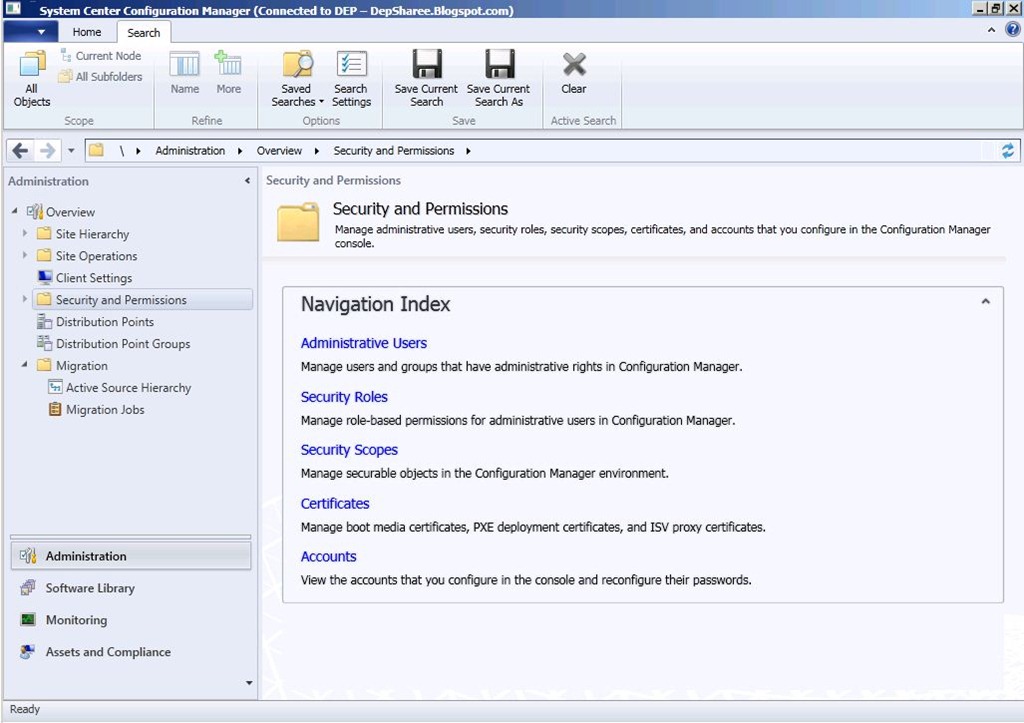Select Overview in the tree
Image resolution: width=1024 pixels, height=723 pixels.
[61, 212]
